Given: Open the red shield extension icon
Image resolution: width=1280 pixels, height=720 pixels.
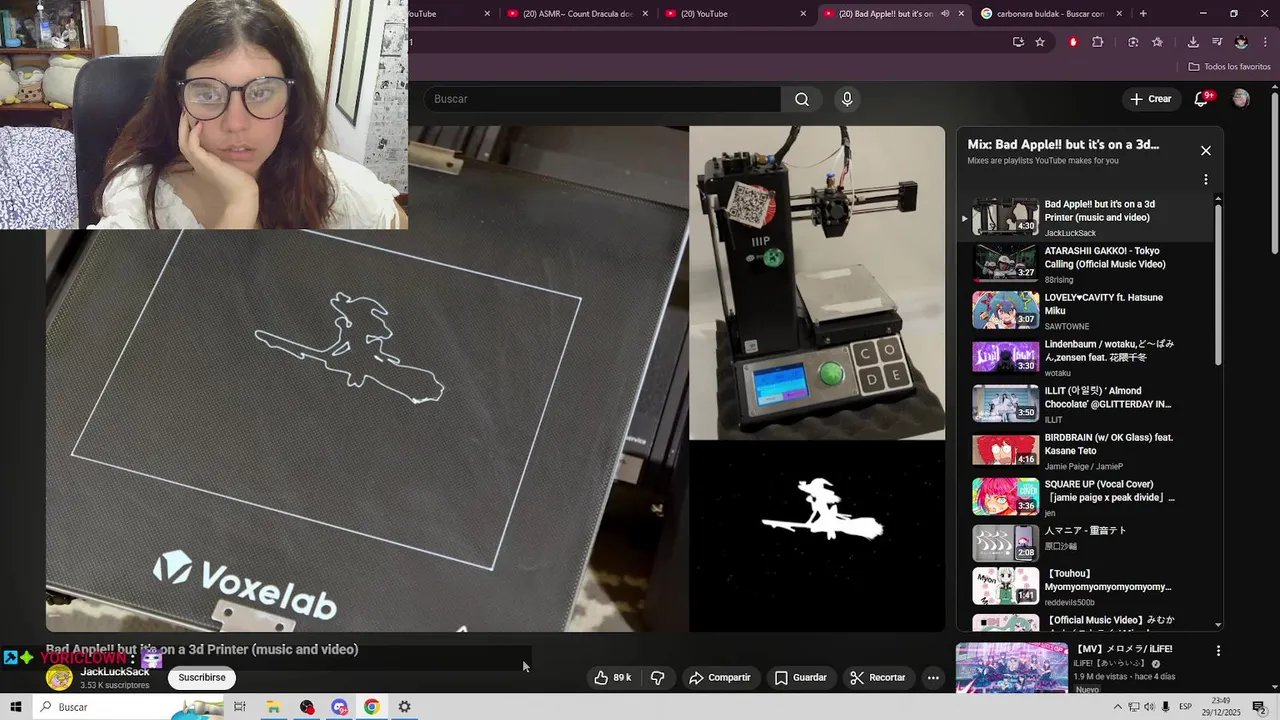Looking at the screenshot, I should [x=1073, y=42].
